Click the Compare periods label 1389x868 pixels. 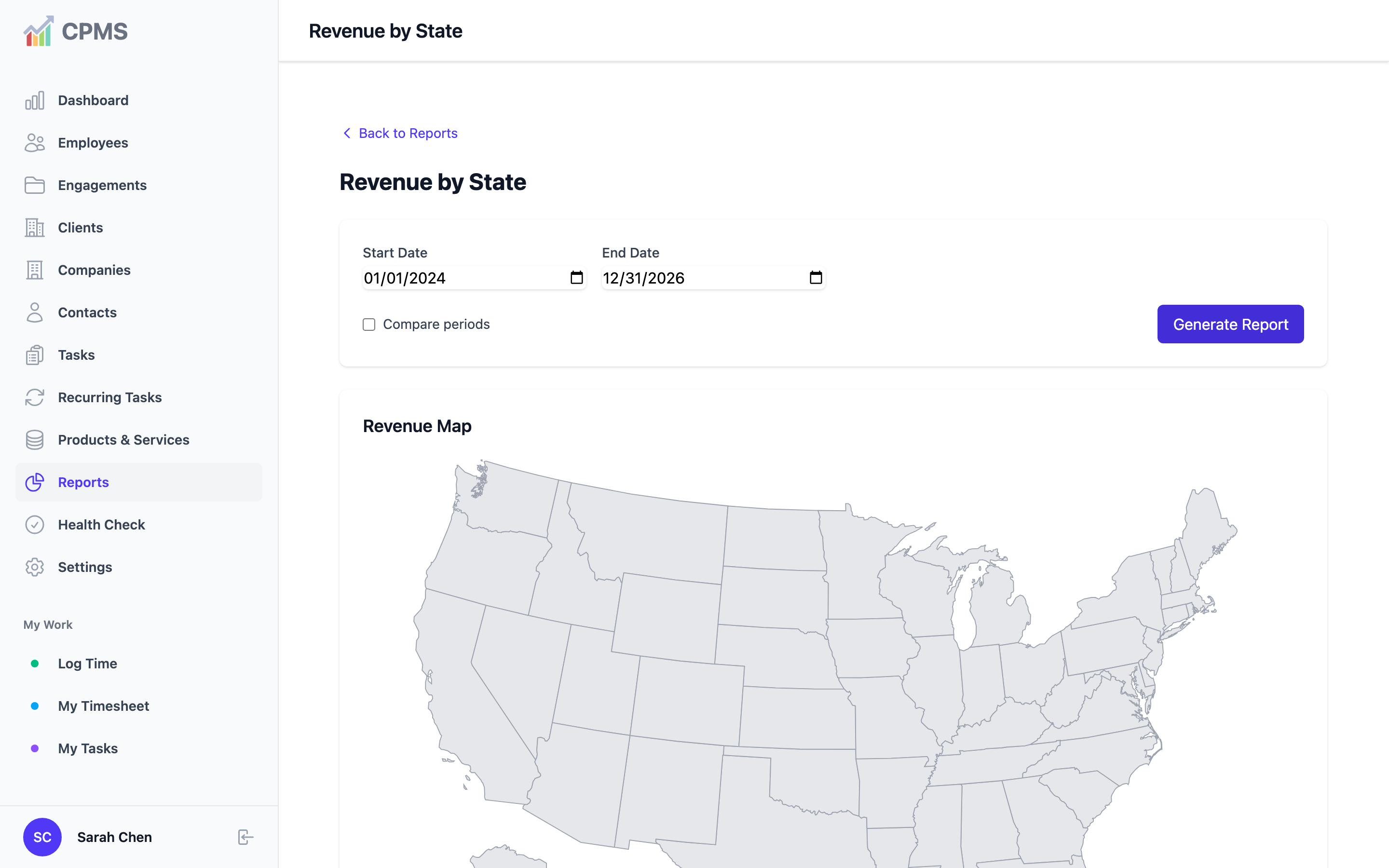coord(436,325)
